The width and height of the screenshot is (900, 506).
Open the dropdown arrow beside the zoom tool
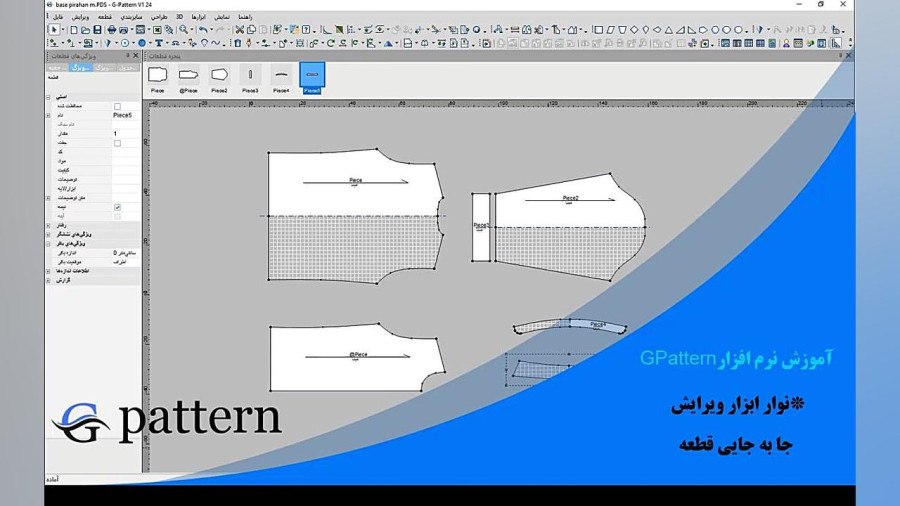192,30
